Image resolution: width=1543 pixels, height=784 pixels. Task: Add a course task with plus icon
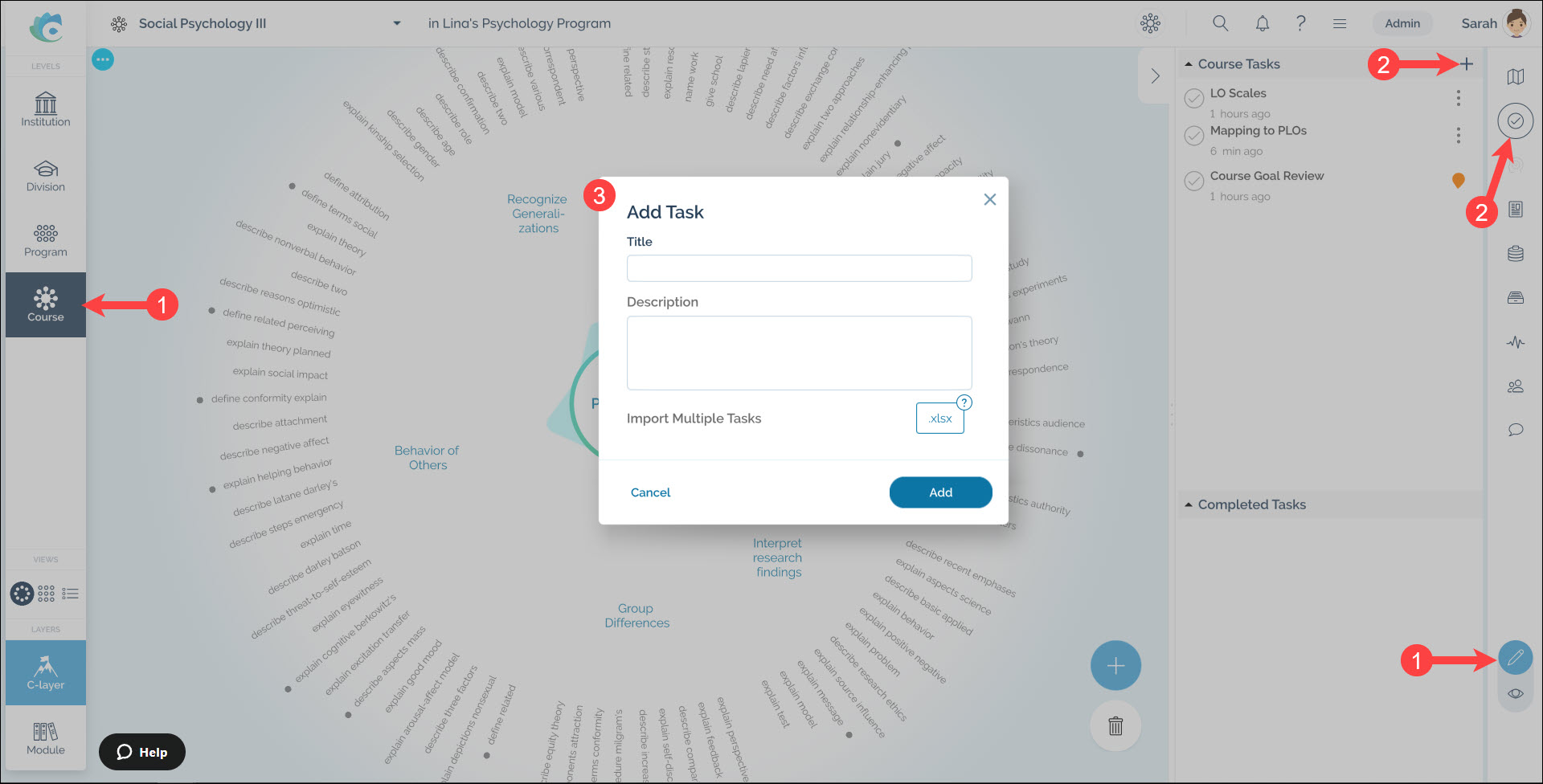click(1467, 64)
